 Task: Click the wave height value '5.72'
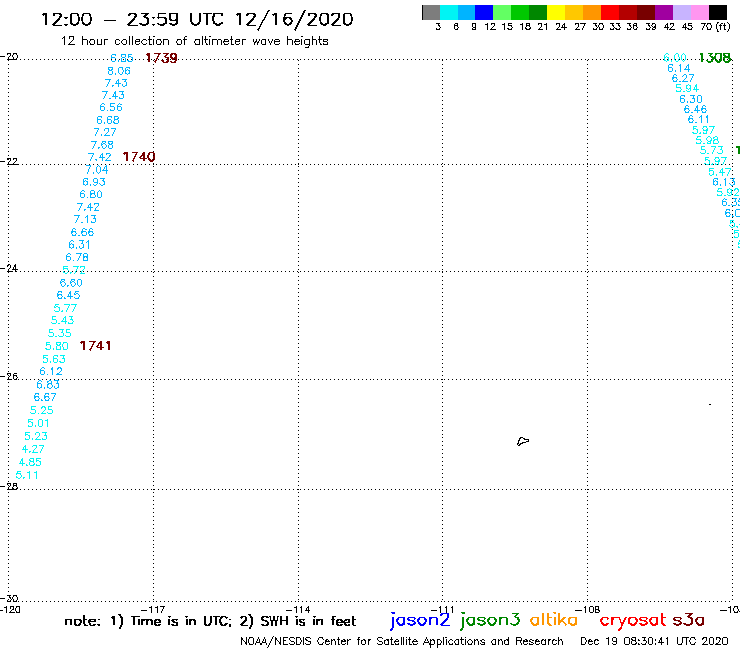pos(74,270)
